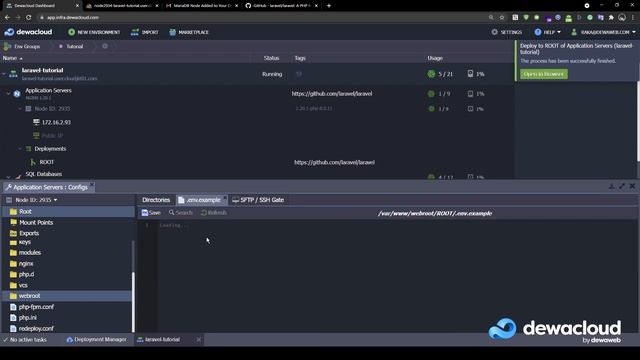Open the Node ID 2935 dropdown
This screenshot has width=640, height=360.
[x=36, y=200]
